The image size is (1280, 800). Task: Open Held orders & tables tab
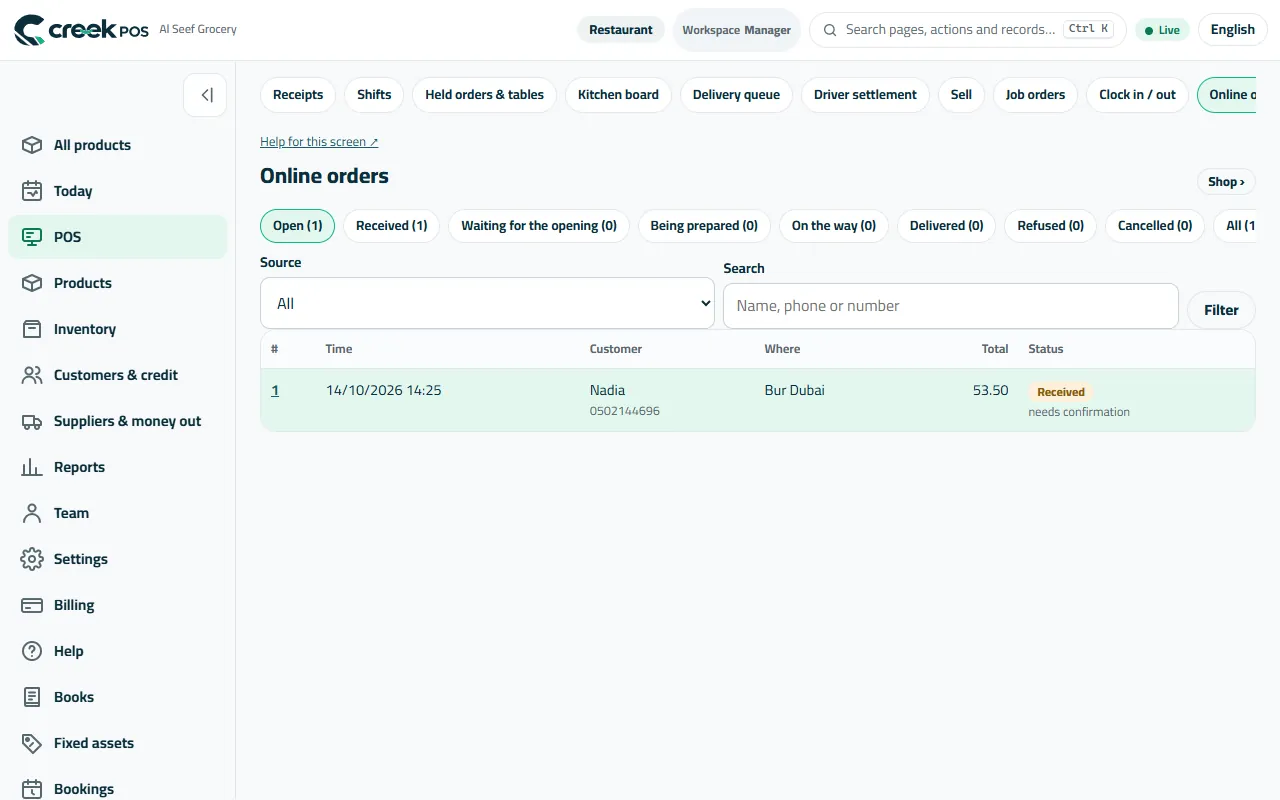click(484, 95)
